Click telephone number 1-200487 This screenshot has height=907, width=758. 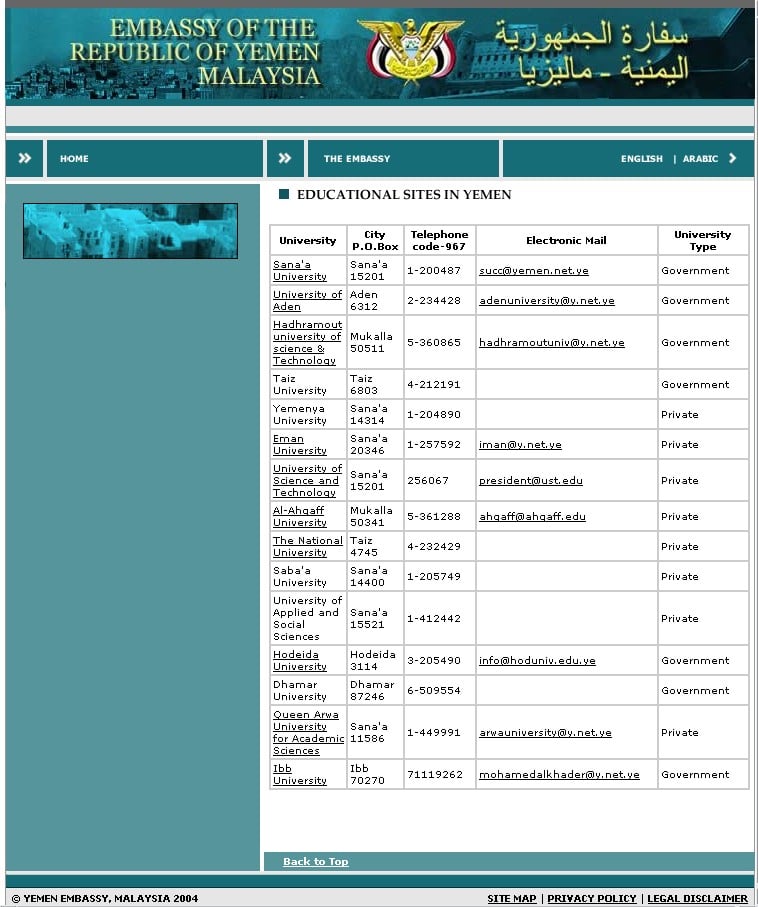pyautogui.click(x=433, y=271)
